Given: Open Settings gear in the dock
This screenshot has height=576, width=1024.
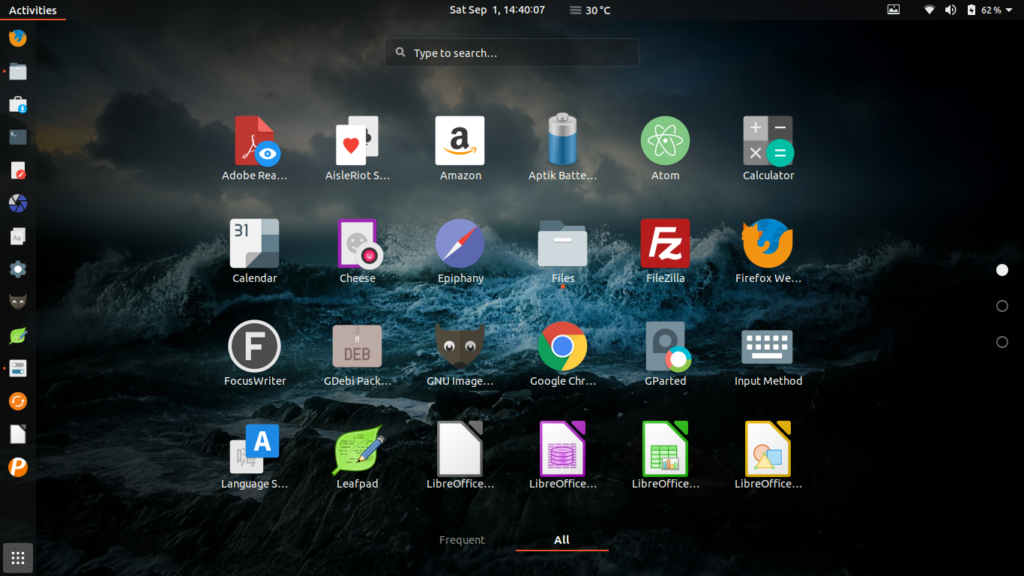Looking at the screenshot, I should 18,269.
